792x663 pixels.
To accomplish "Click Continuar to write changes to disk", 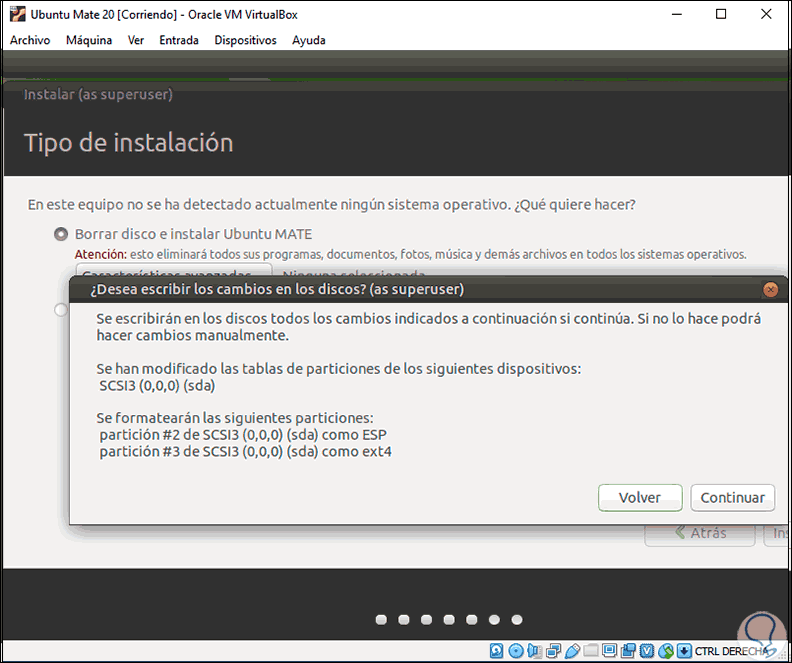I will click(x=732, y=498).
